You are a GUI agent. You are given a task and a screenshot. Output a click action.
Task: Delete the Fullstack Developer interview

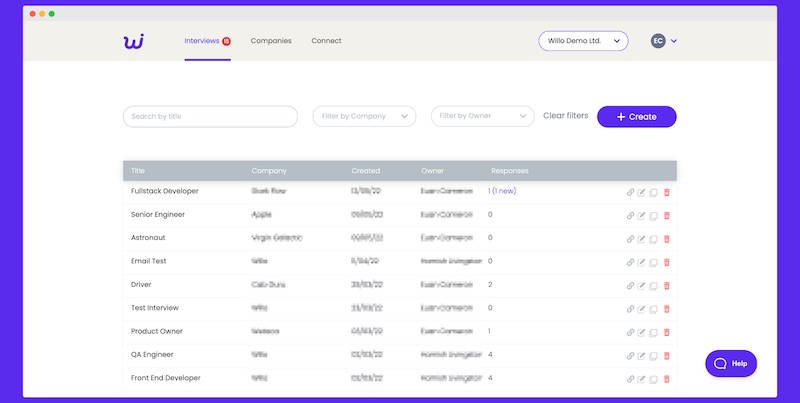tap(666, 192)
